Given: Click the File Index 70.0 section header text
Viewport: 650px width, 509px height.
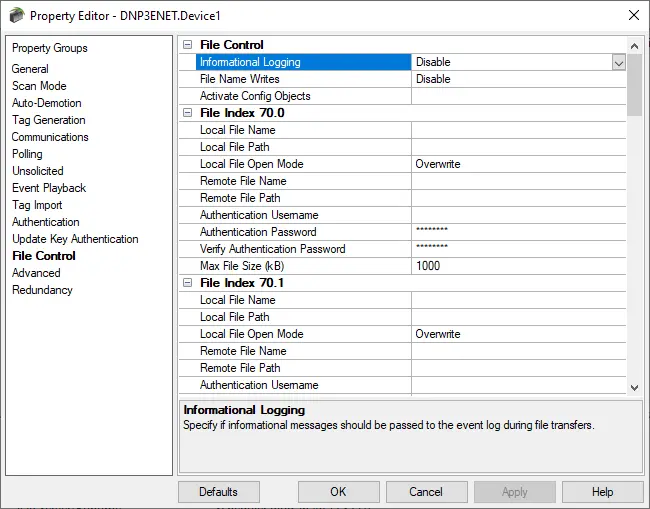Looking at the screenshot, I should tap(242, 113).
